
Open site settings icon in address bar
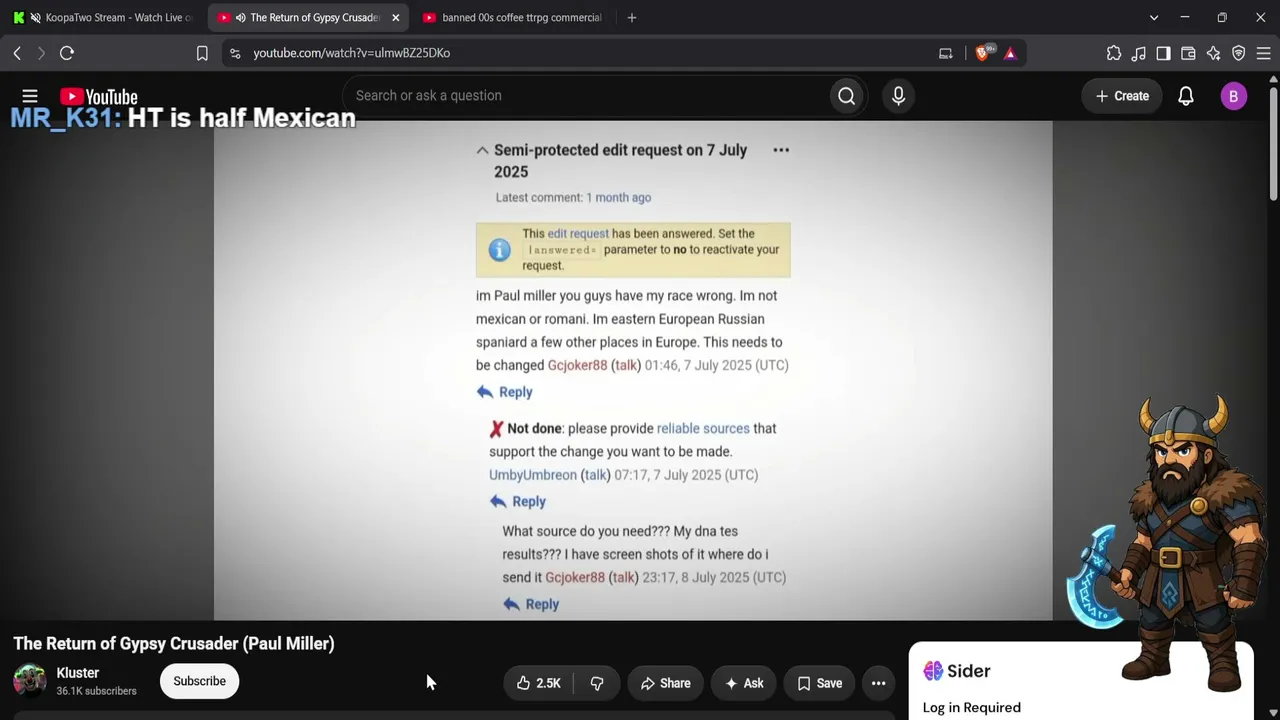pos(235,53)
